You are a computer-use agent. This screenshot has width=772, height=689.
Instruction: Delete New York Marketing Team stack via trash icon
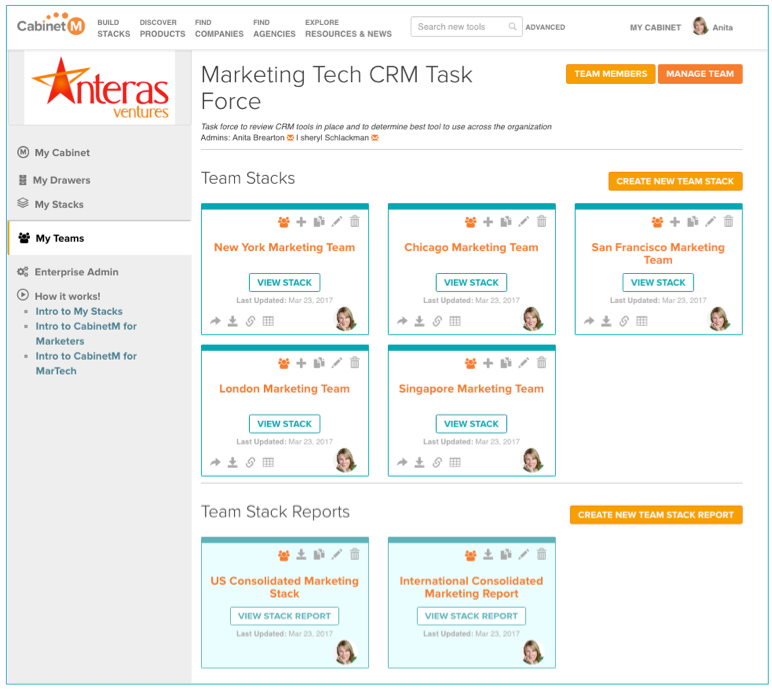[x=354, y=222]
